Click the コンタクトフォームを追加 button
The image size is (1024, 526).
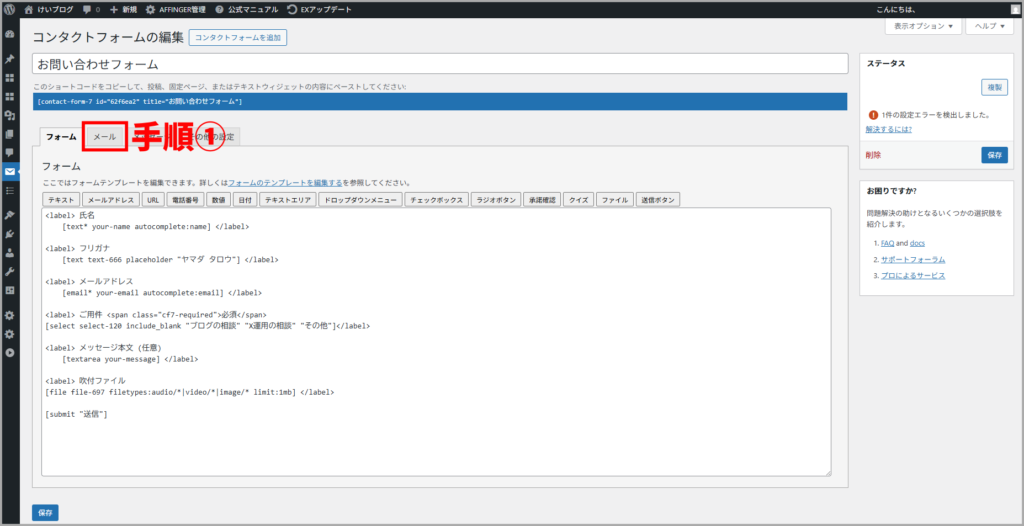coord(238,38)
